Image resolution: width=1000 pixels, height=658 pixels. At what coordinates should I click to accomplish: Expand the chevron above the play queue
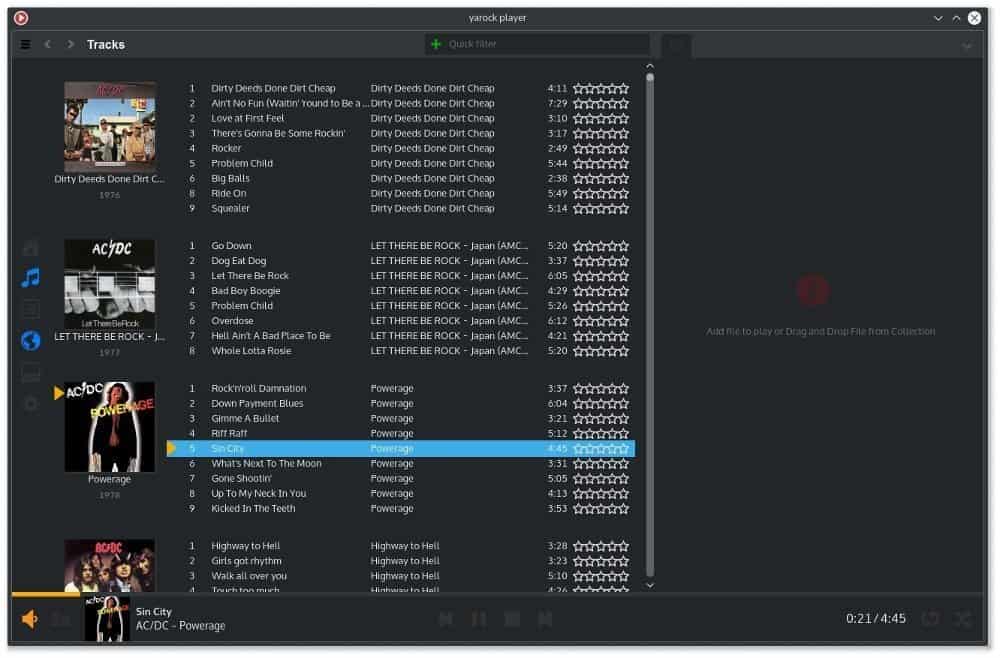coord(967,46)
